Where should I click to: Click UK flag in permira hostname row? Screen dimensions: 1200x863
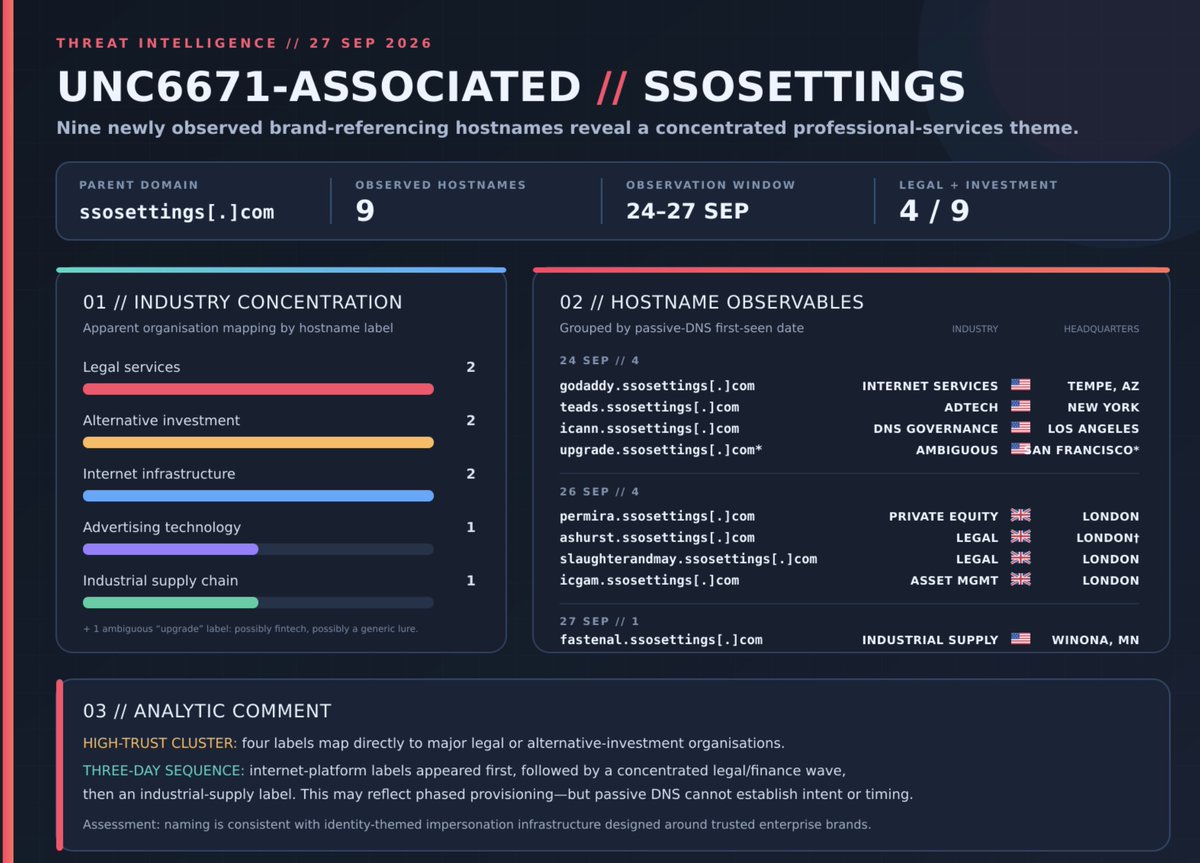[x=1020, y=516]
